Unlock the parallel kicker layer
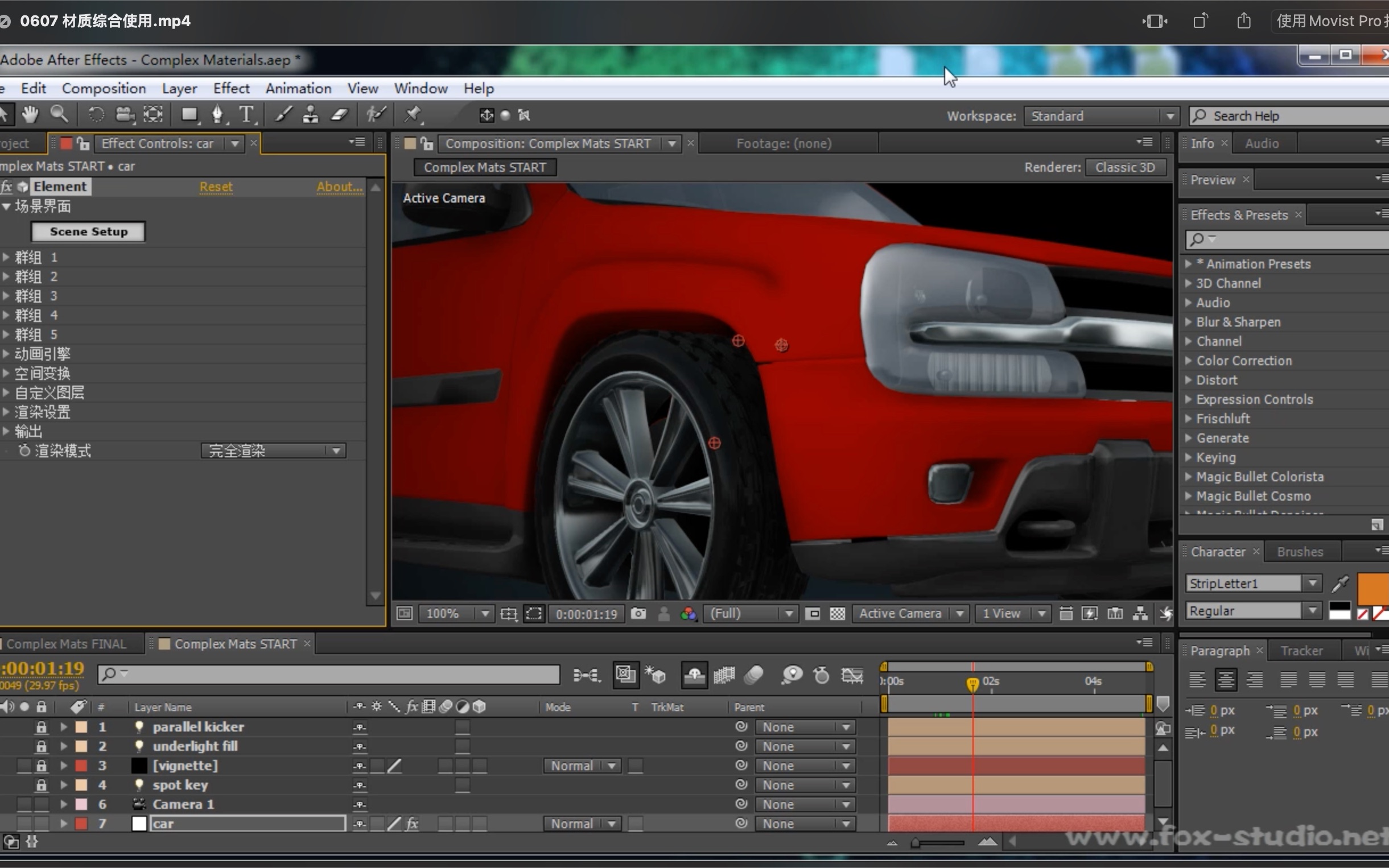Screen dimensions: 1389x868 [x=40, y=726]
